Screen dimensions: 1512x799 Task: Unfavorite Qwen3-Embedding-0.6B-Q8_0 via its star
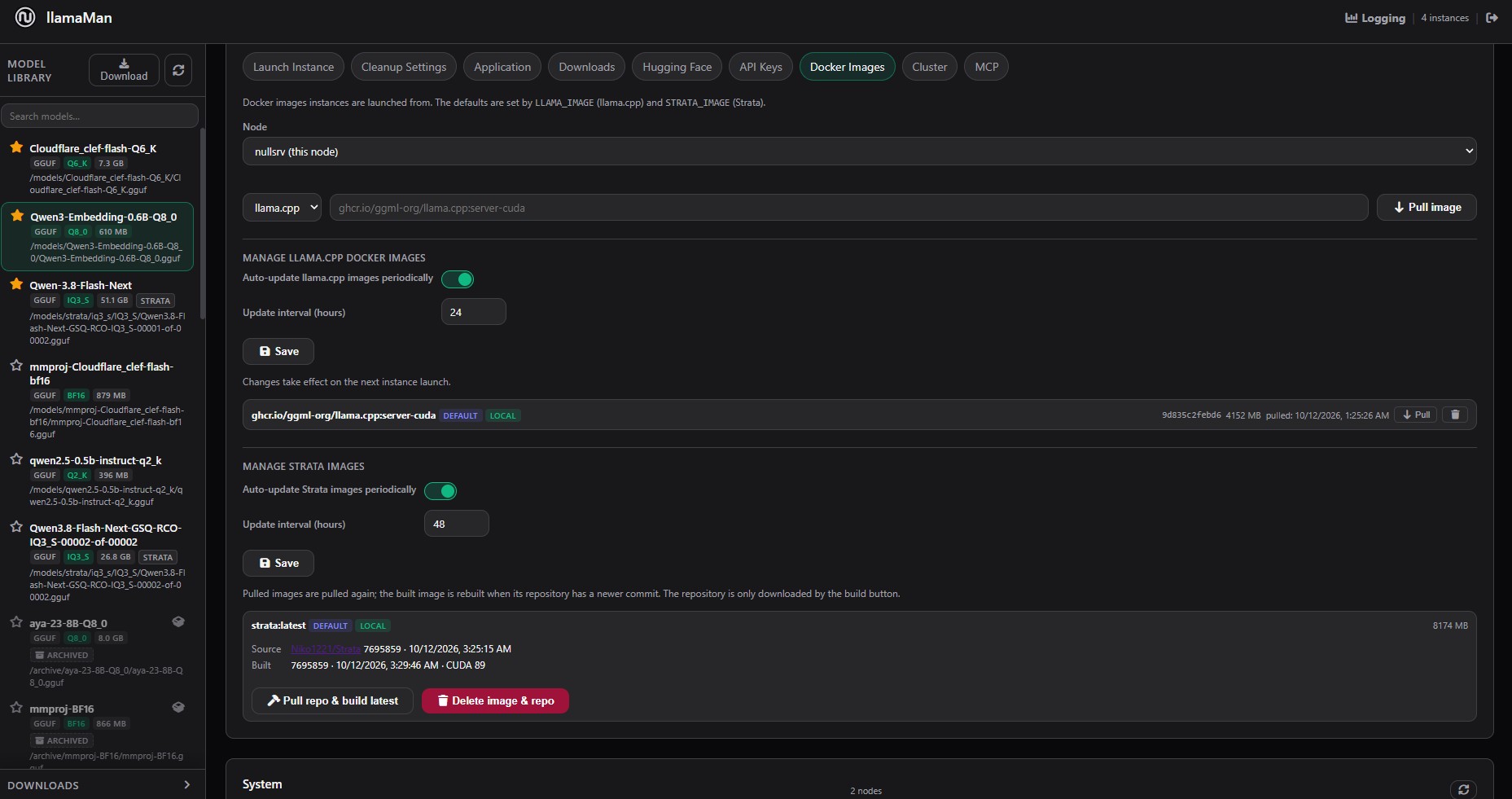17,216
